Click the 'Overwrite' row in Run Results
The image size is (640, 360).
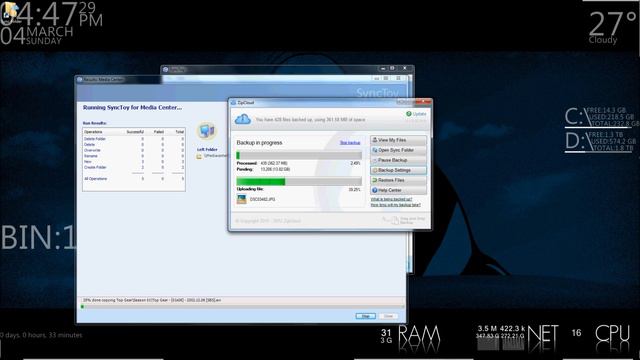pos(134,150)
